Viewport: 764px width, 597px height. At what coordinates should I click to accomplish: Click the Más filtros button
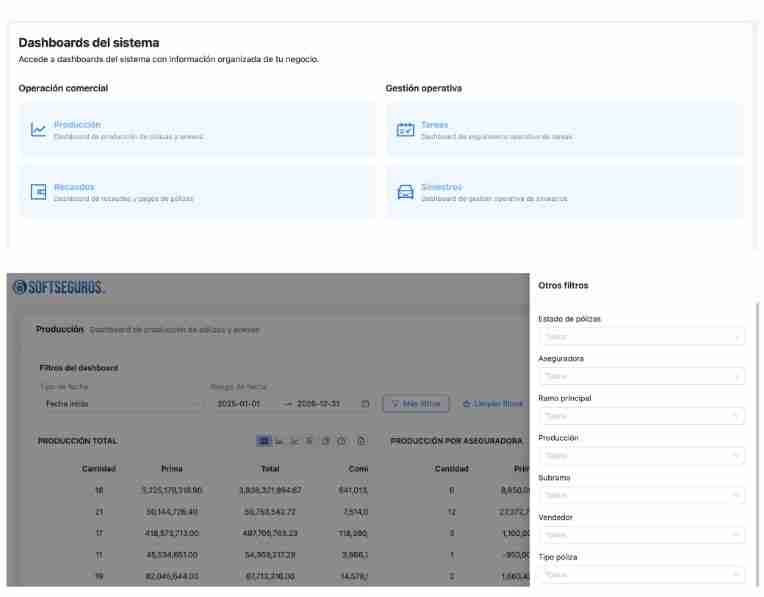pos(416,404)
